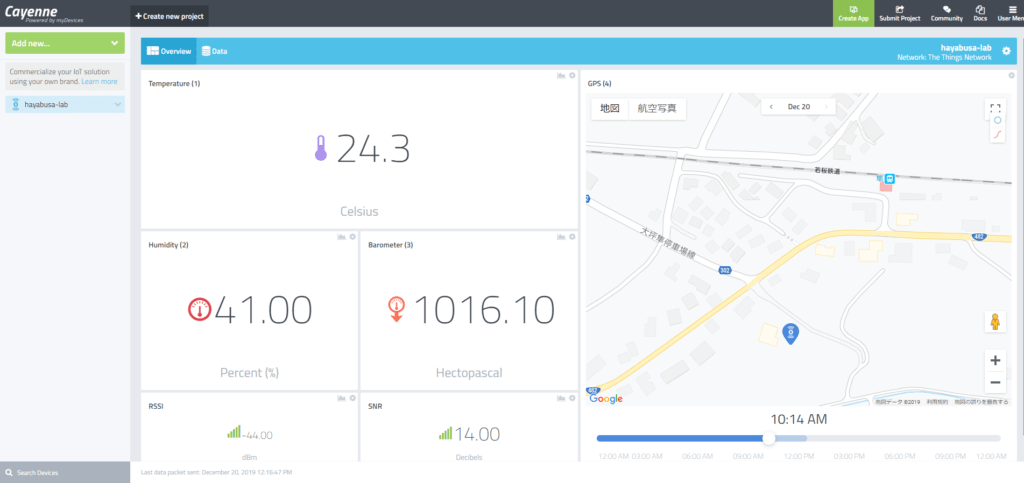Open settings gear on the GPS widget
1024x483 pixels.
(x=1011, y=76)
